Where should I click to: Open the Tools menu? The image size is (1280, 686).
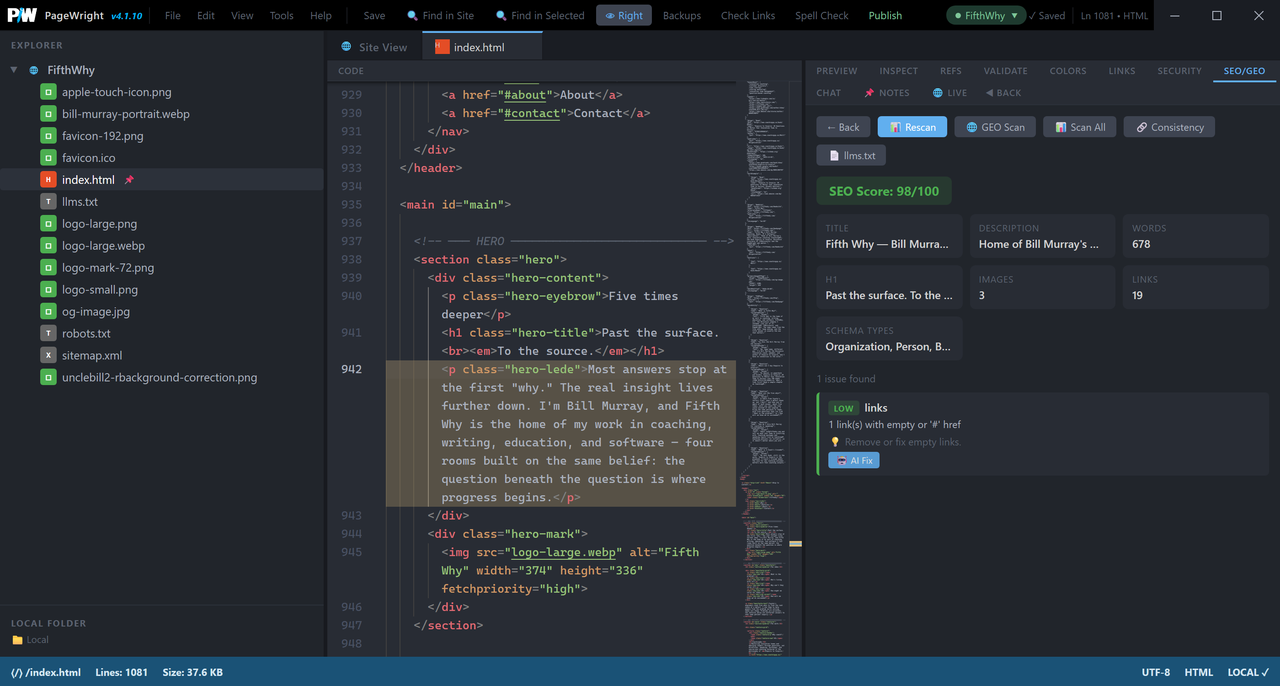282,15
